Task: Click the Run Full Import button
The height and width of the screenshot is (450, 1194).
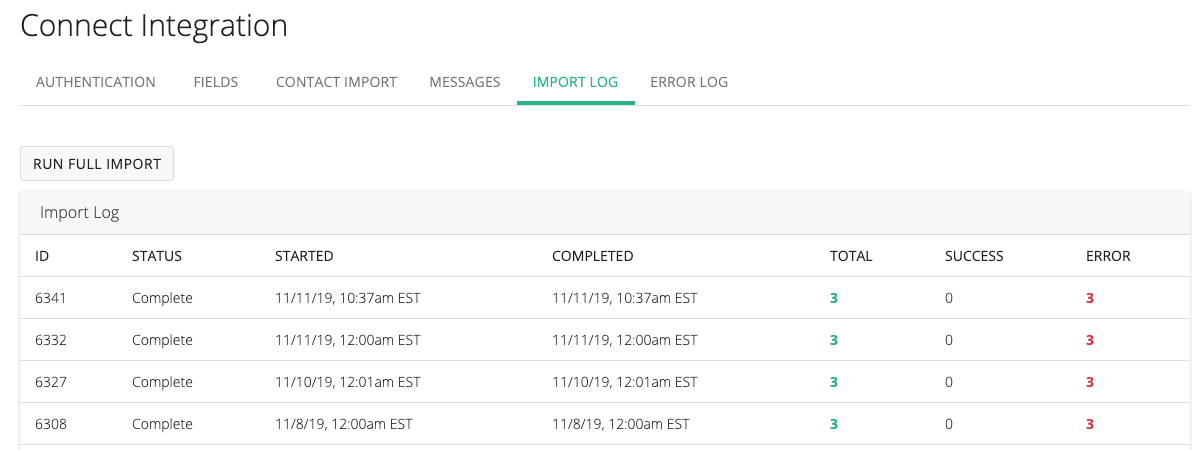Action: [x=97, y=164]
